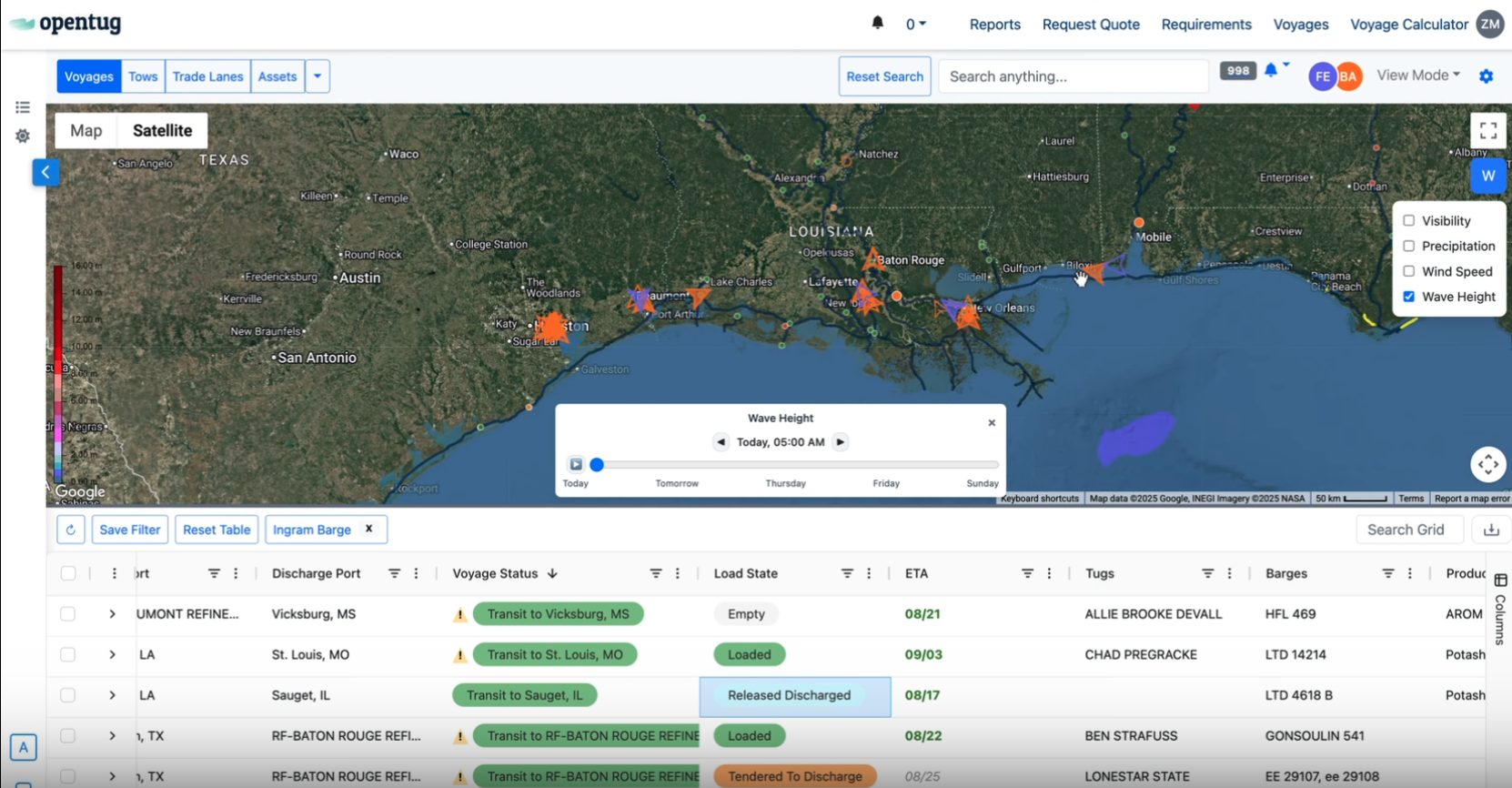Open Voyages in the top navigation
The height and width of the screenshot is (788, 1512).
click(x=1301, y=25)
